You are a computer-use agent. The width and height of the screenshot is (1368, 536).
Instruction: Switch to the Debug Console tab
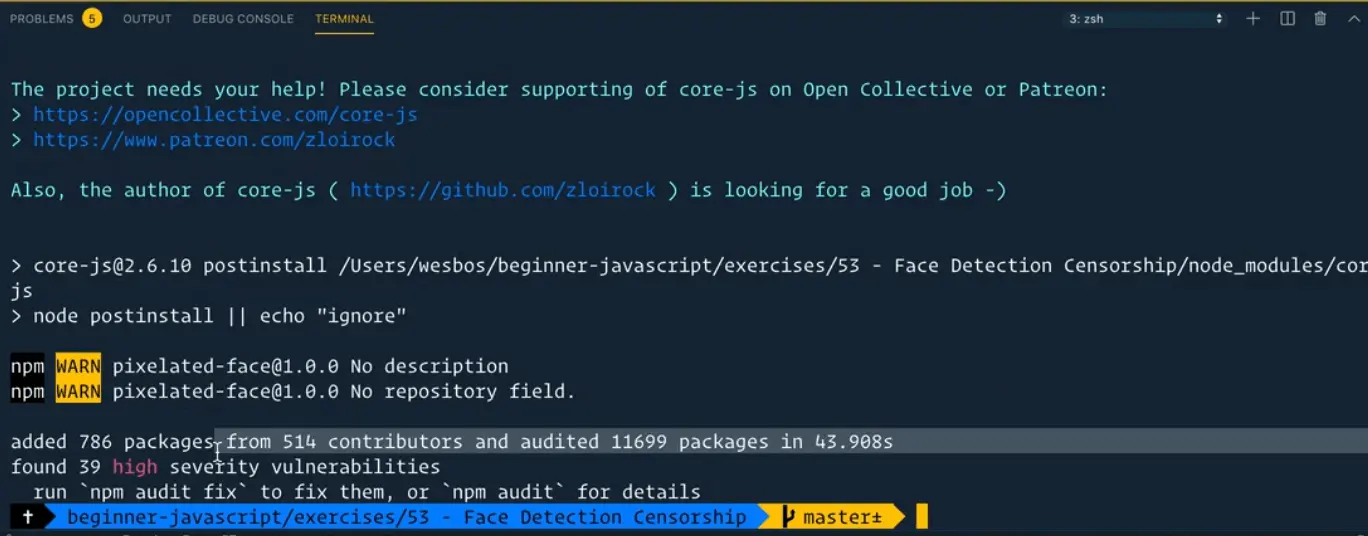pyautogui.click(x=243, y=19)
